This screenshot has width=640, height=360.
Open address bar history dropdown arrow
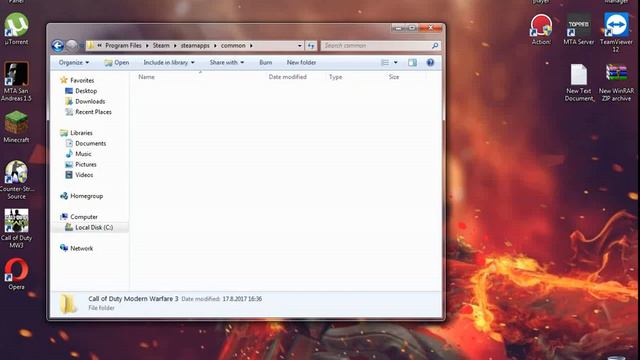(300, 46)
